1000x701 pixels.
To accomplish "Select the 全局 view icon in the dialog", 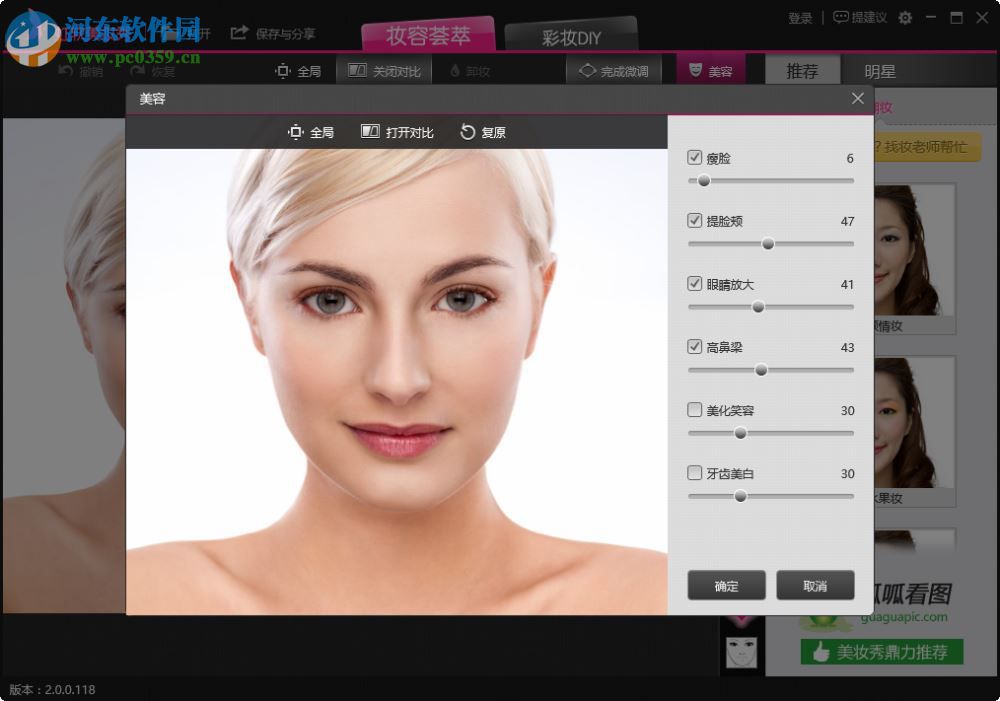I will point(295,131).
